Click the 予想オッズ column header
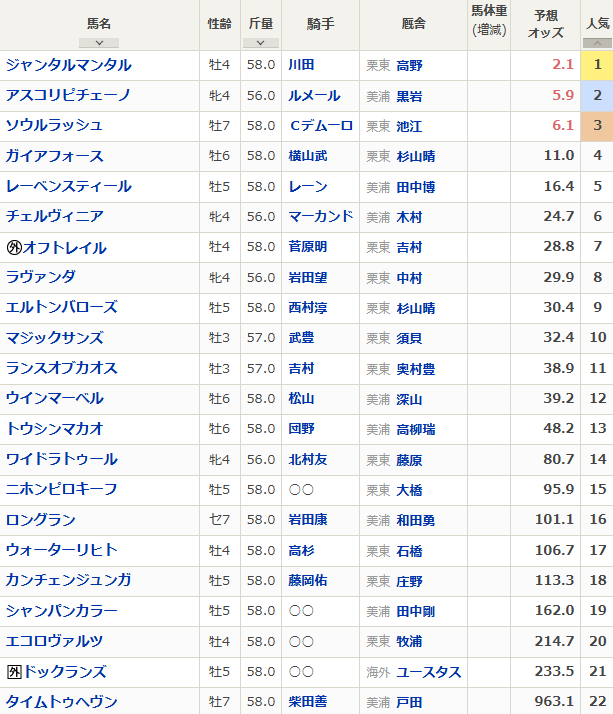The height and width of the screenshot is (714, 613). tap(545, 24)
